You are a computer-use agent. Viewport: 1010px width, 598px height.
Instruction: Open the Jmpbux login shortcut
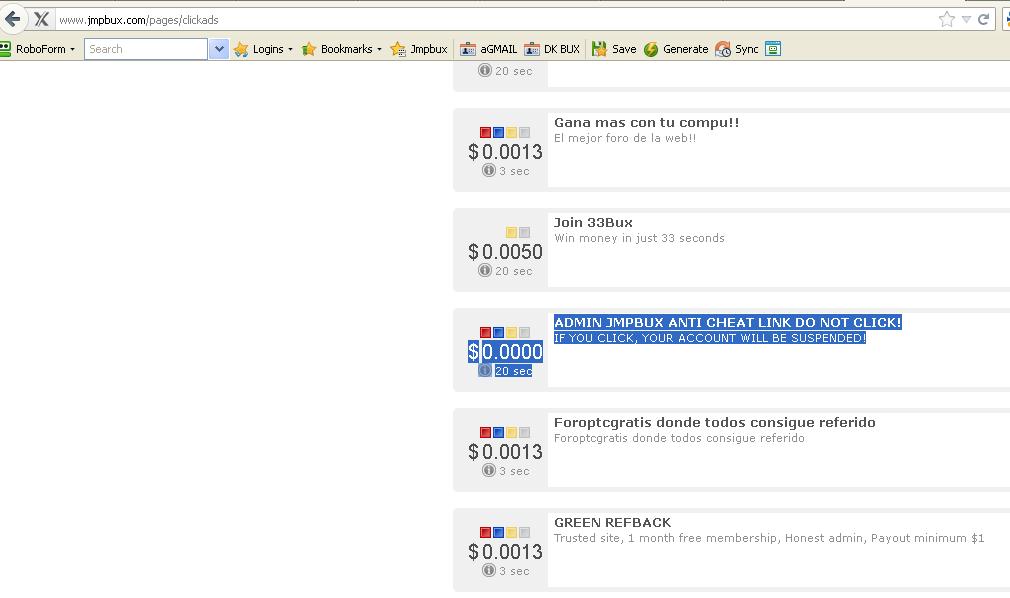click(x=419, y=49)
